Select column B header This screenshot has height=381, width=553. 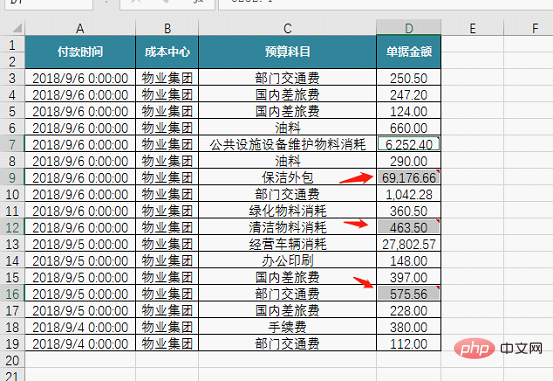(167, 28)
